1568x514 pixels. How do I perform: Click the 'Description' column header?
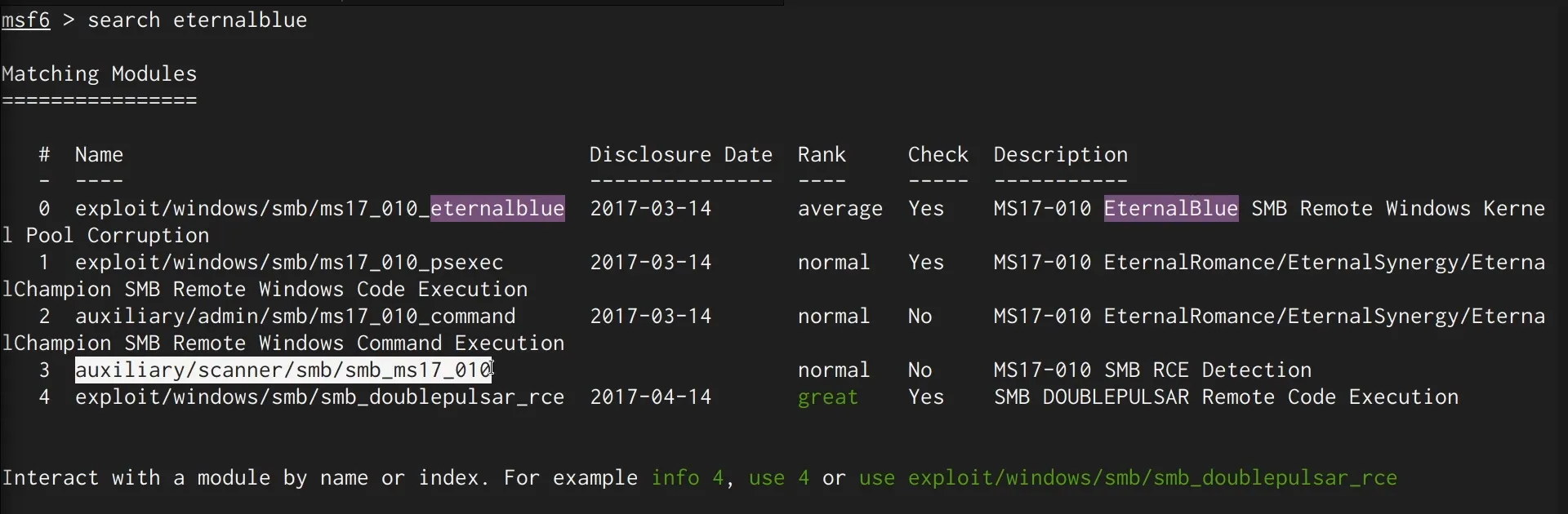1061,155
